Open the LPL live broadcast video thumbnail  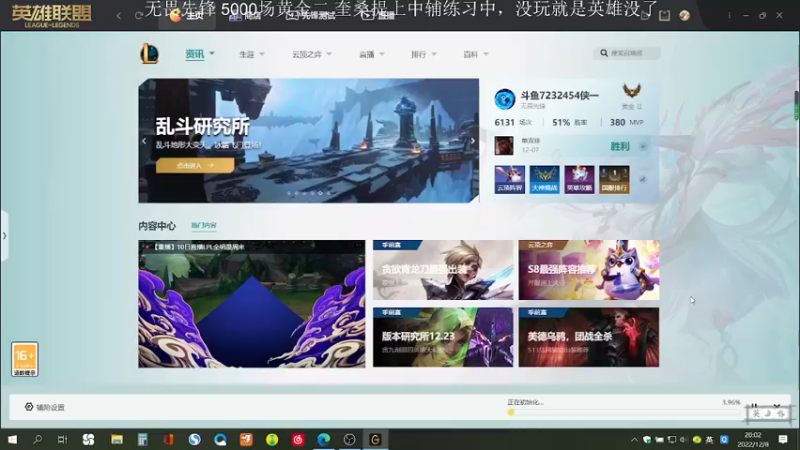(252, 304)
